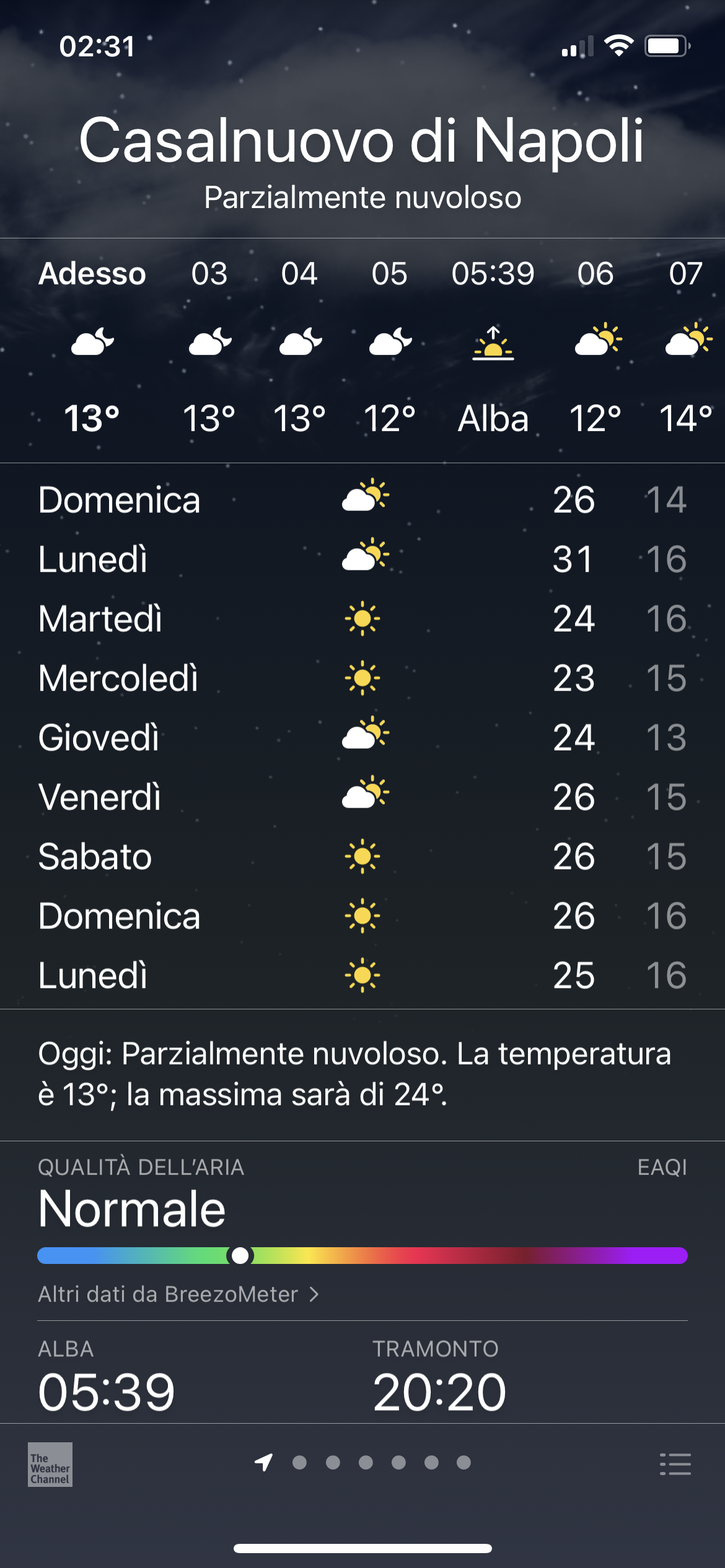Tap the Casalnuovo di Napoli city title
The image size is (725, 1568).
coord(362,141)
